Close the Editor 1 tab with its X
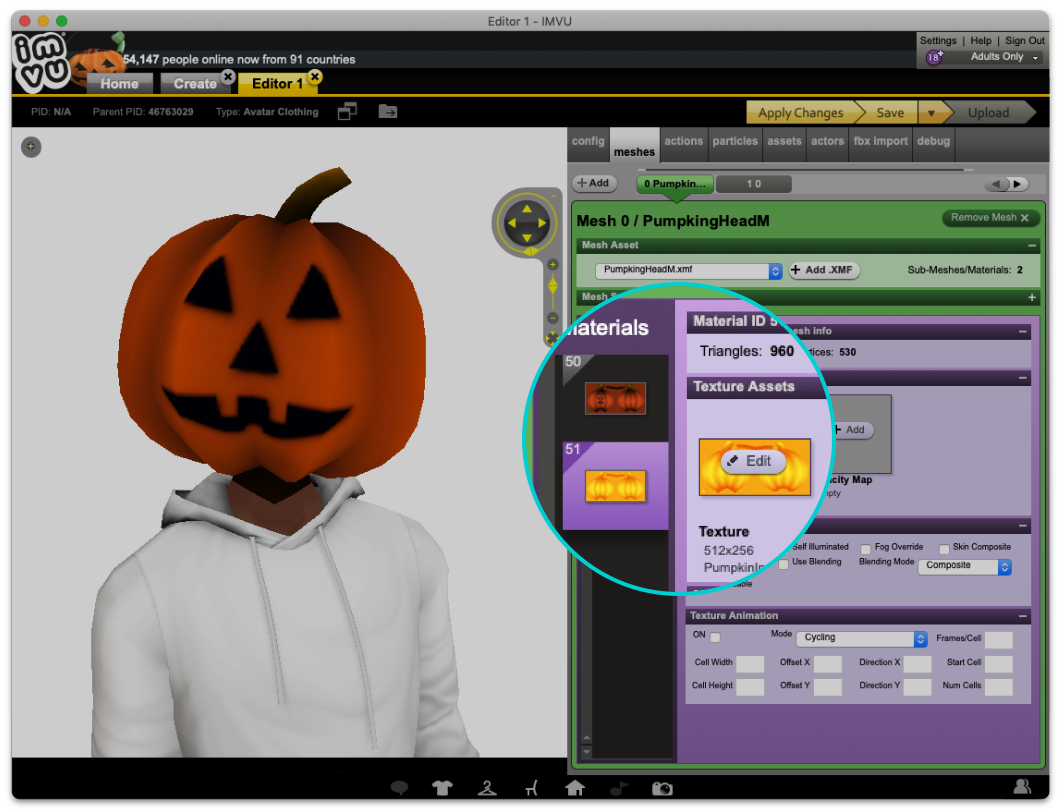The width and height of the screenshot is (1060, 810). pos(314,76)
